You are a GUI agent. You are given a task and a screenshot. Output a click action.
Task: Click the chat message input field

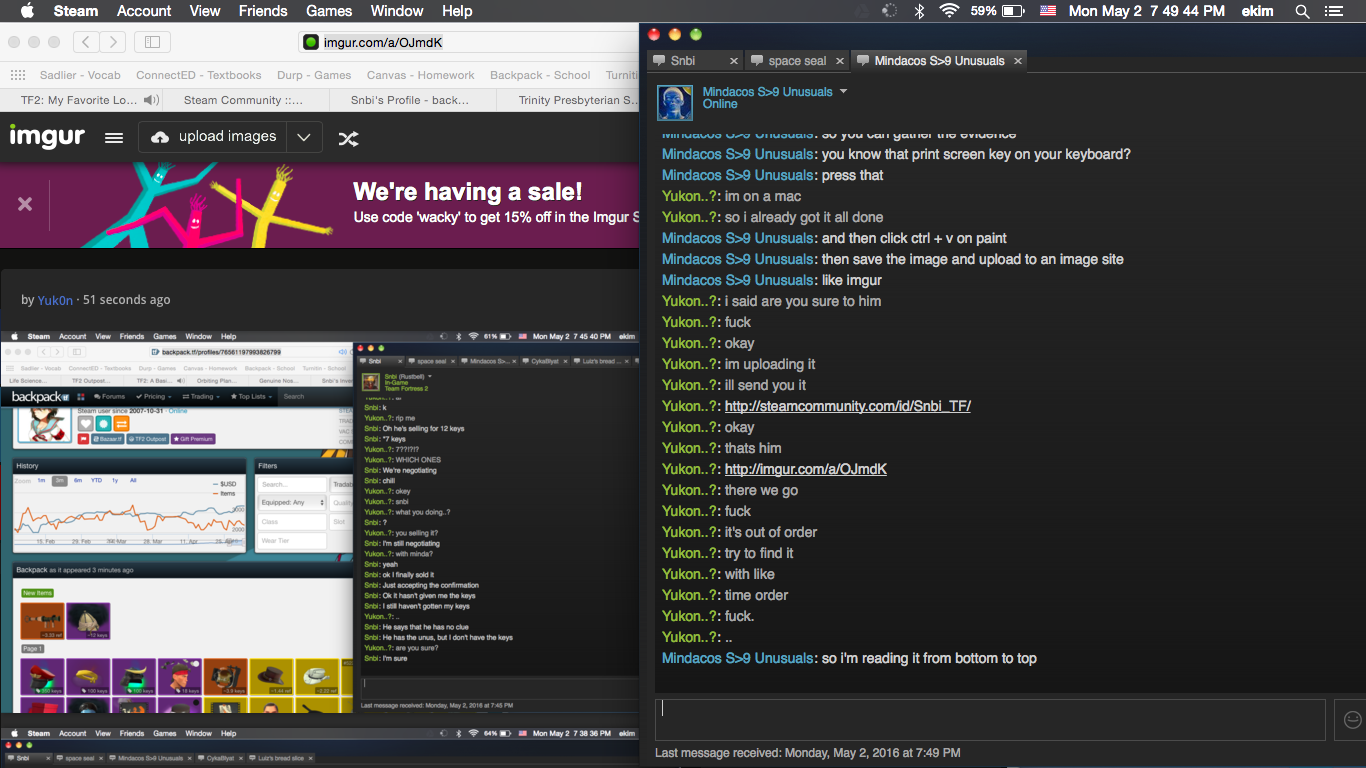point(990,720)
